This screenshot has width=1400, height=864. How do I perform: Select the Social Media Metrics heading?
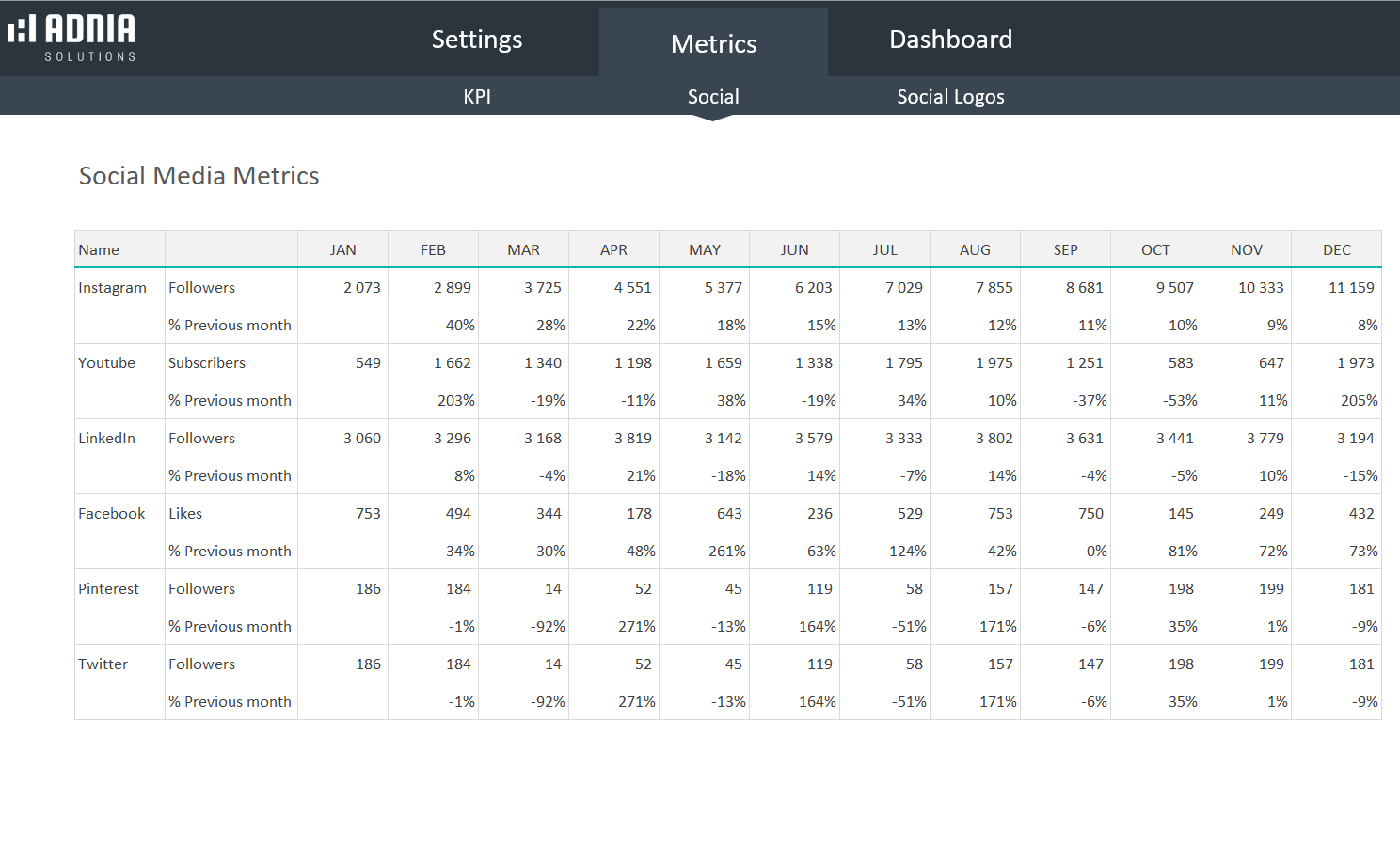(x=199, y=176)
